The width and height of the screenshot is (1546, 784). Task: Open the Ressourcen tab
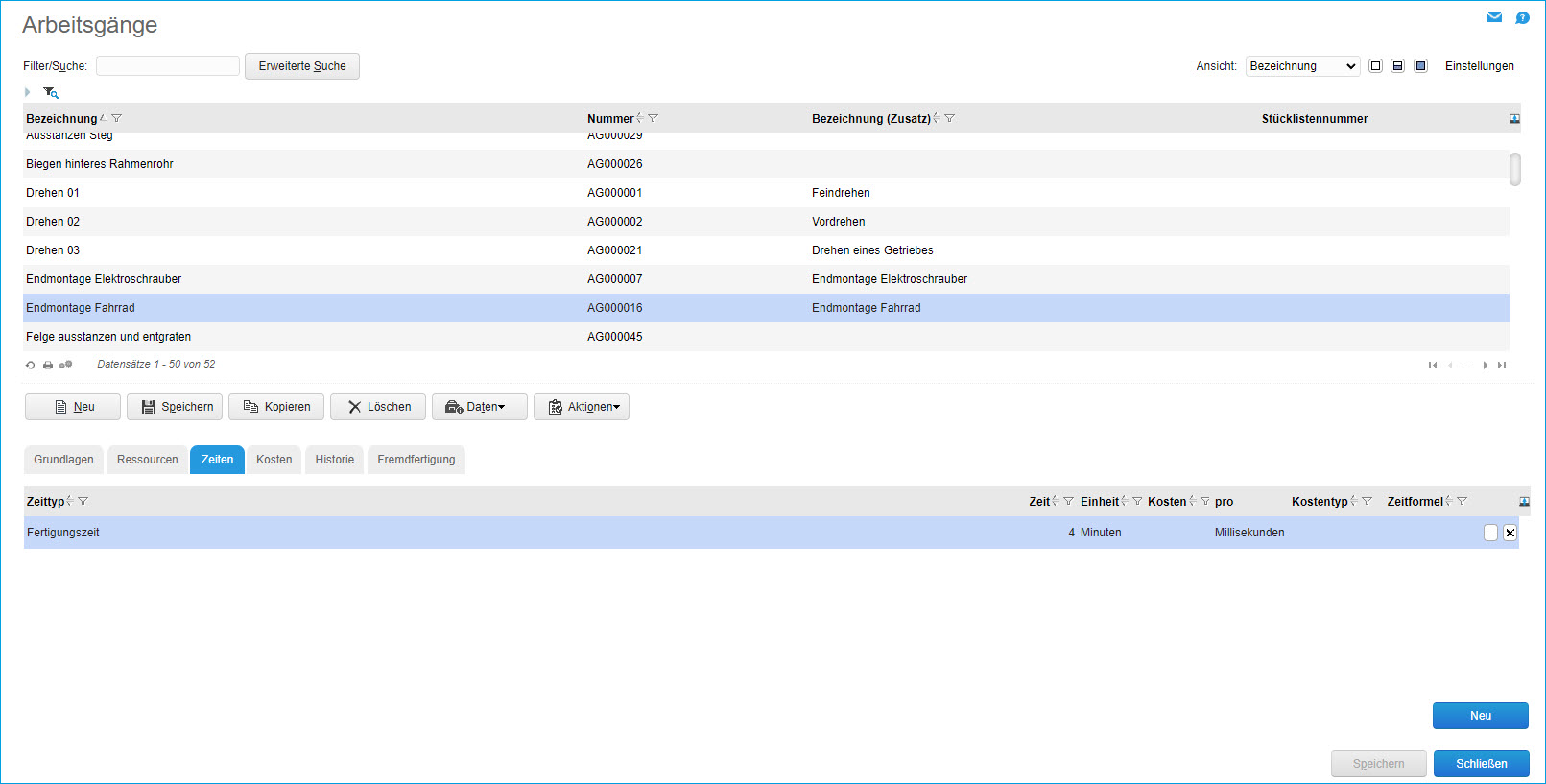click(147, 460)
